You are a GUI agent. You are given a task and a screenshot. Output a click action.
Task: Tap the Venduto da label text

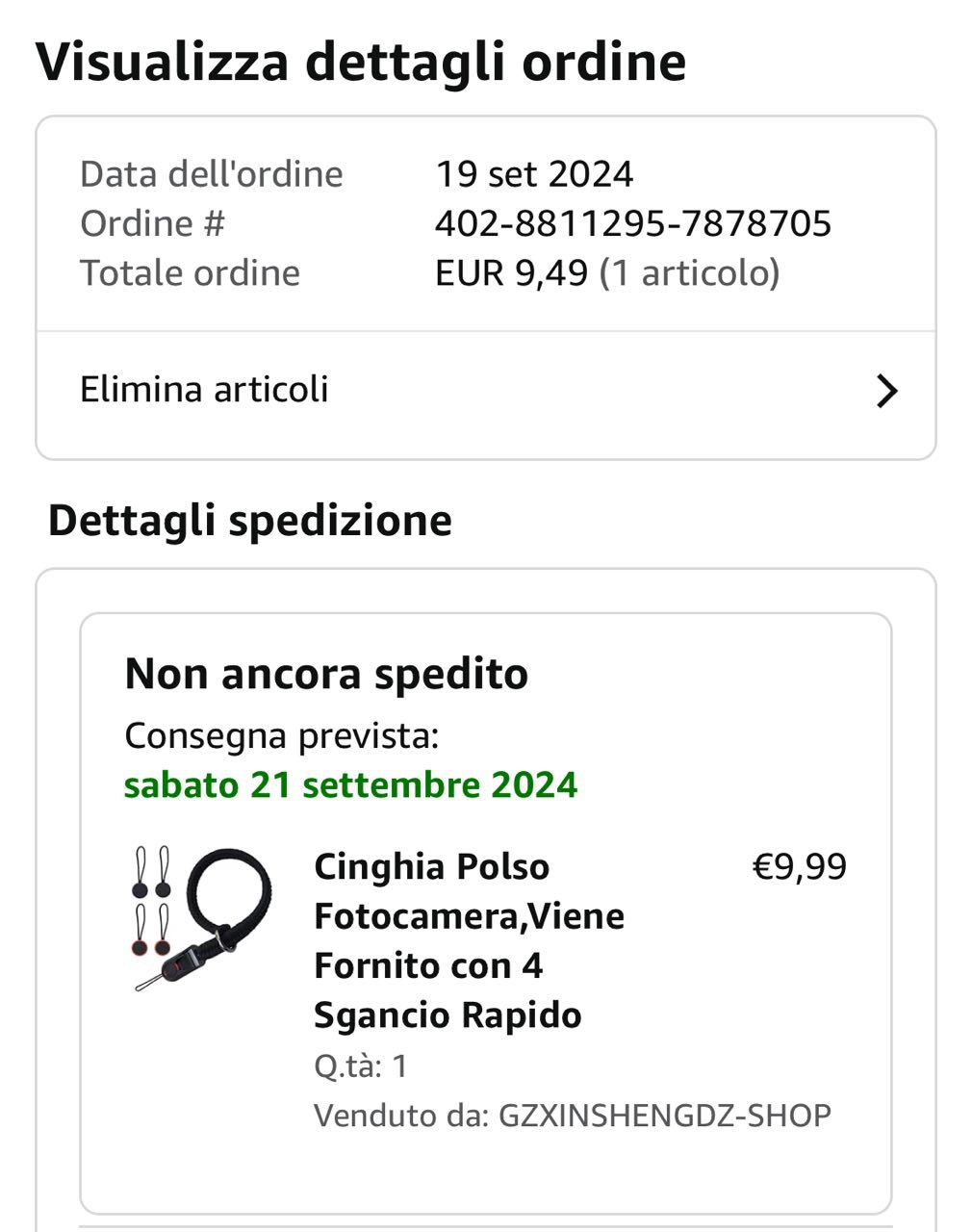[401, 1116]
